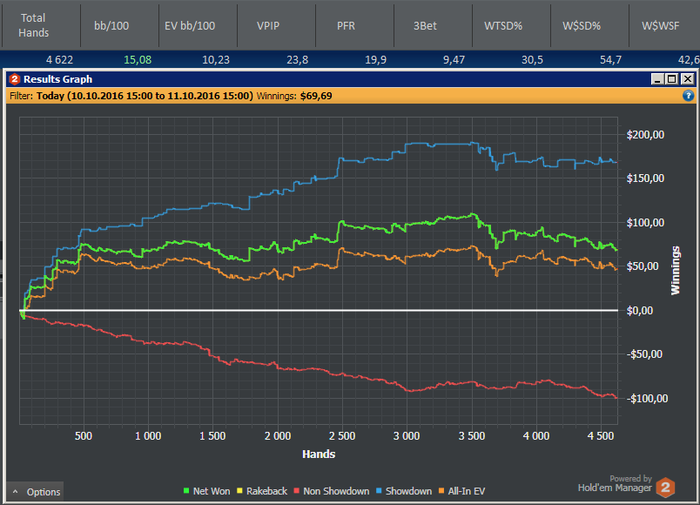Click the $0,00 y-axis label

point(639,310)
